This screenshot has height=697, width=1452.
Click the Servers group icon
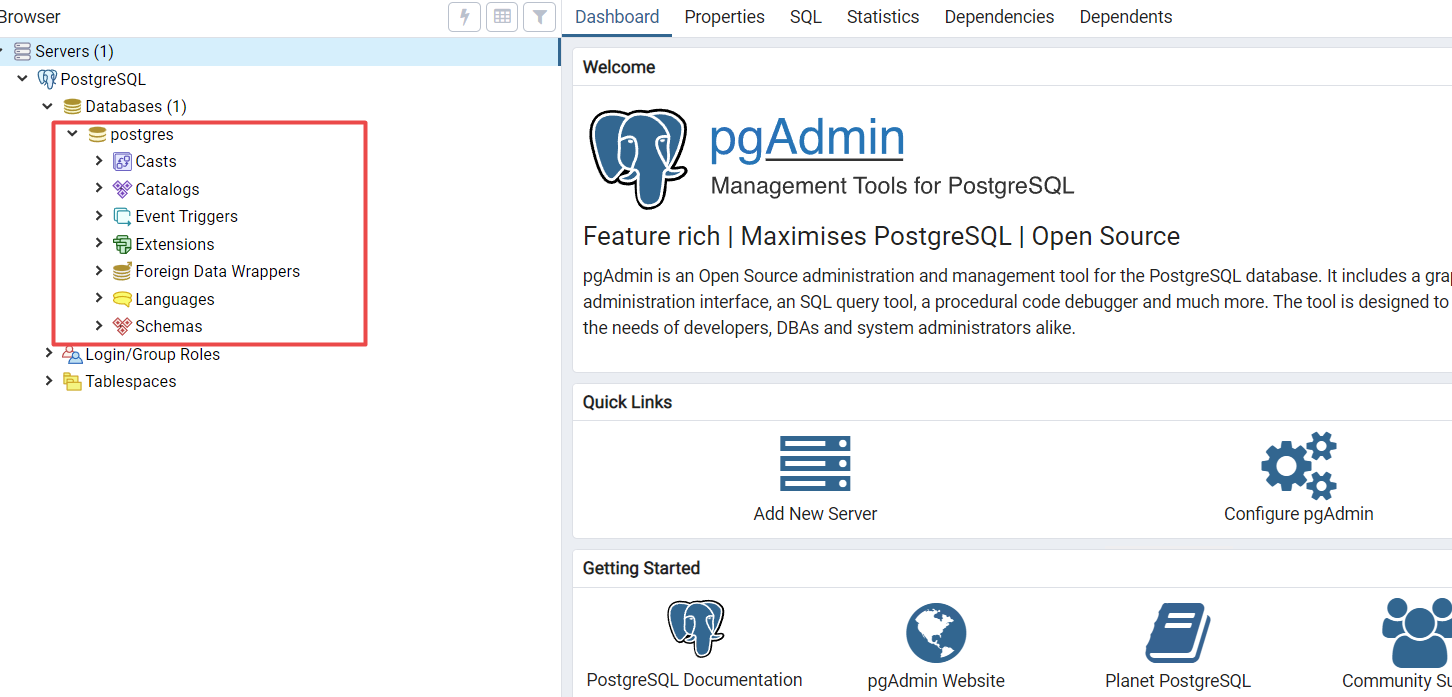[x=22, y=51]
